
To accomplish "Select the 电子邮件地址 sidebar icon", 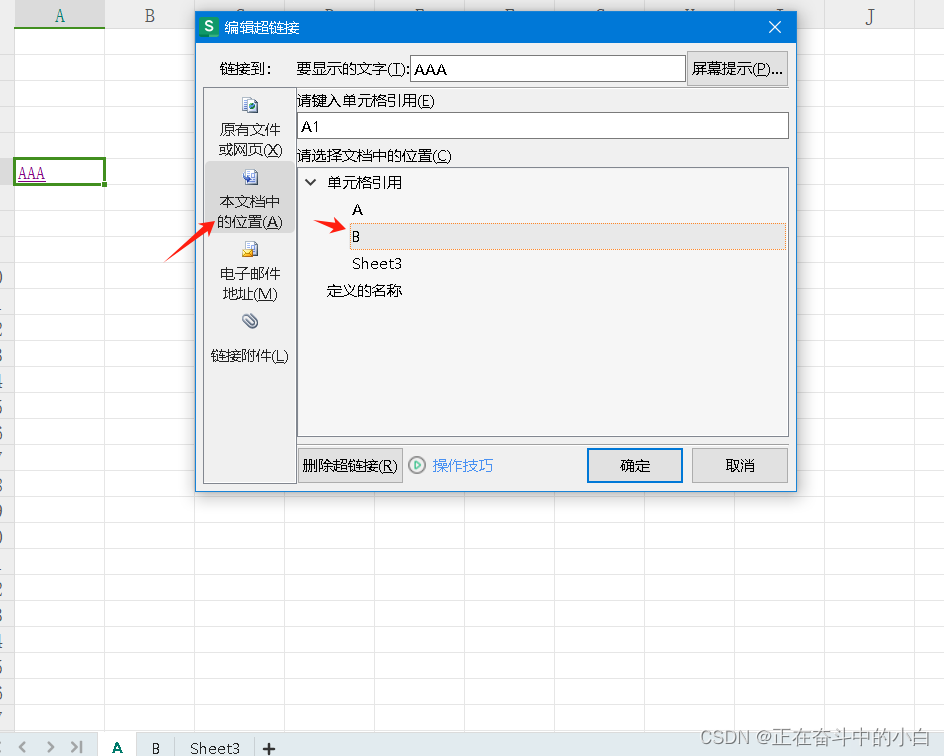I will tap(249, 249).
